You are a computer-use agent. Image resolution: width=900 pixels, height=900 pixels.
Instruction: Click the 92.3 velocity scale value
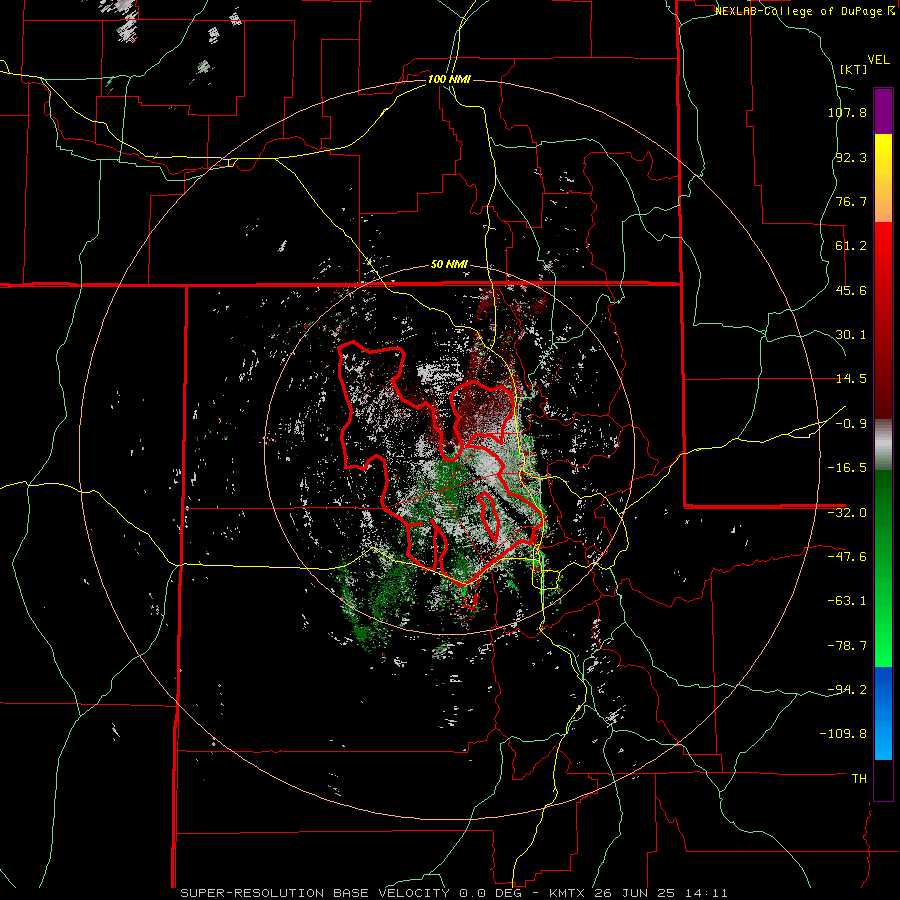851,157
